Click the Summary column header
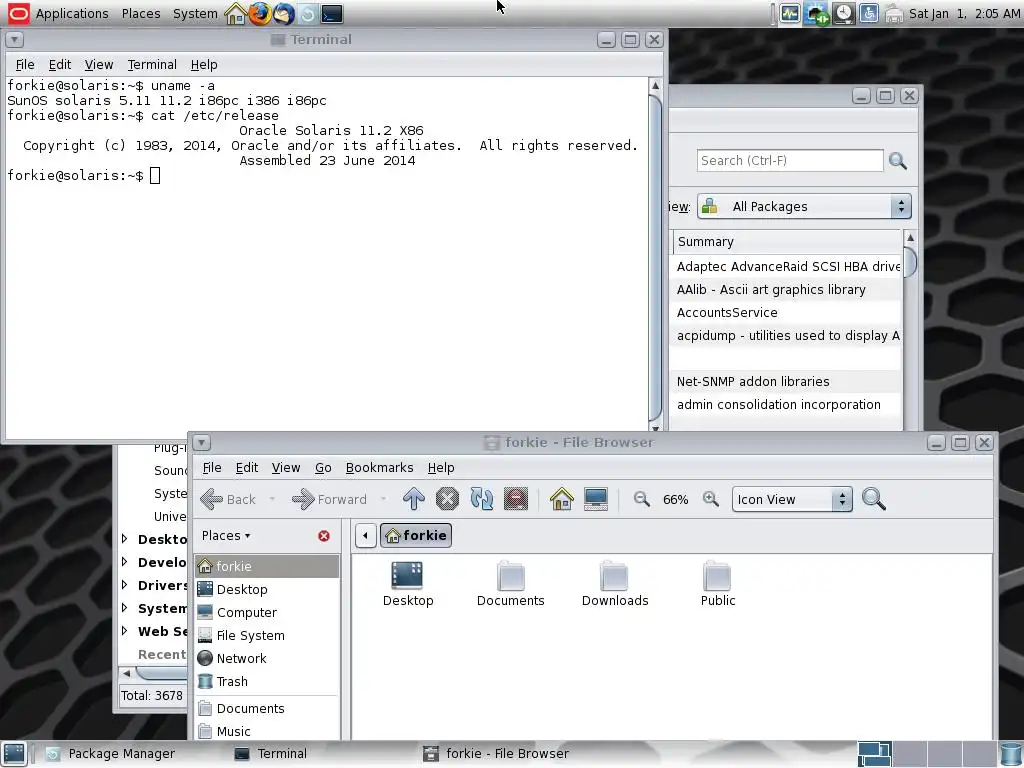This screenshot has height=768, width=1024. [x=786, y=242]
